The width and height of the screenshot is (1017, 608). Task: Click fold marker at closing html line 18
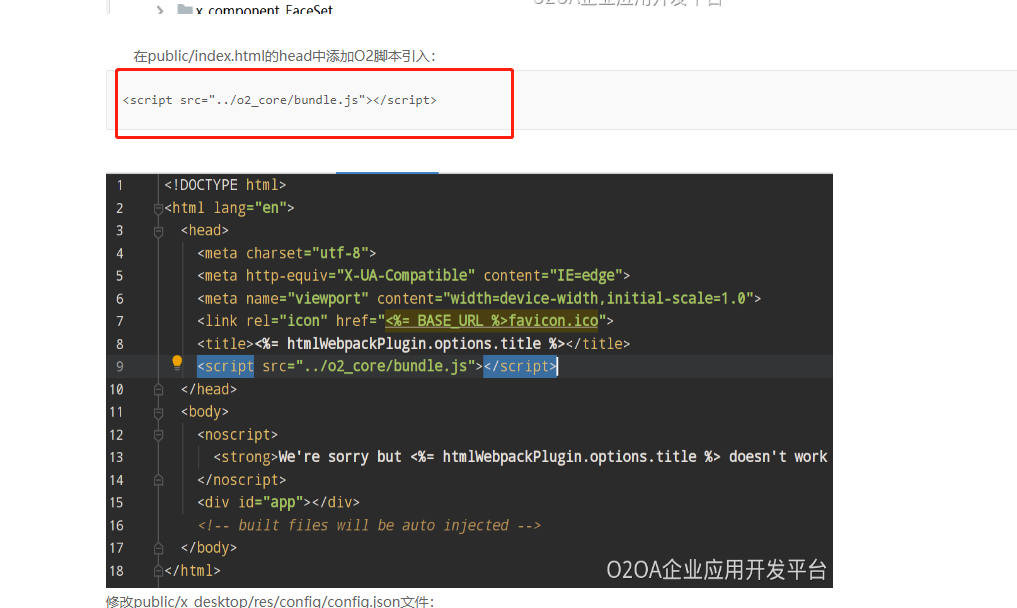[158, 571]
